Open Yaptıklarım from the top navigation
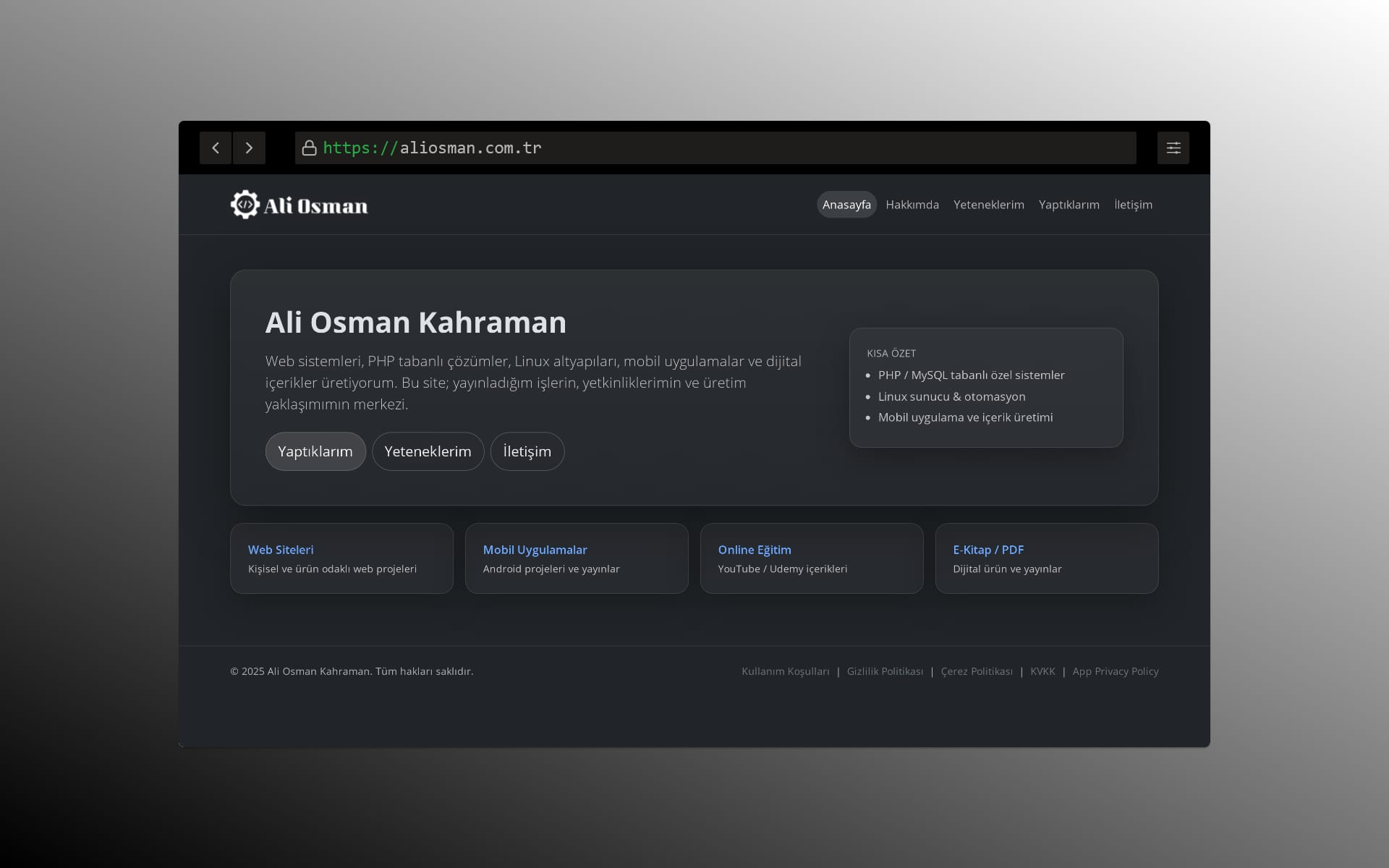The image size is (1389, 868). coord(1069,205)
